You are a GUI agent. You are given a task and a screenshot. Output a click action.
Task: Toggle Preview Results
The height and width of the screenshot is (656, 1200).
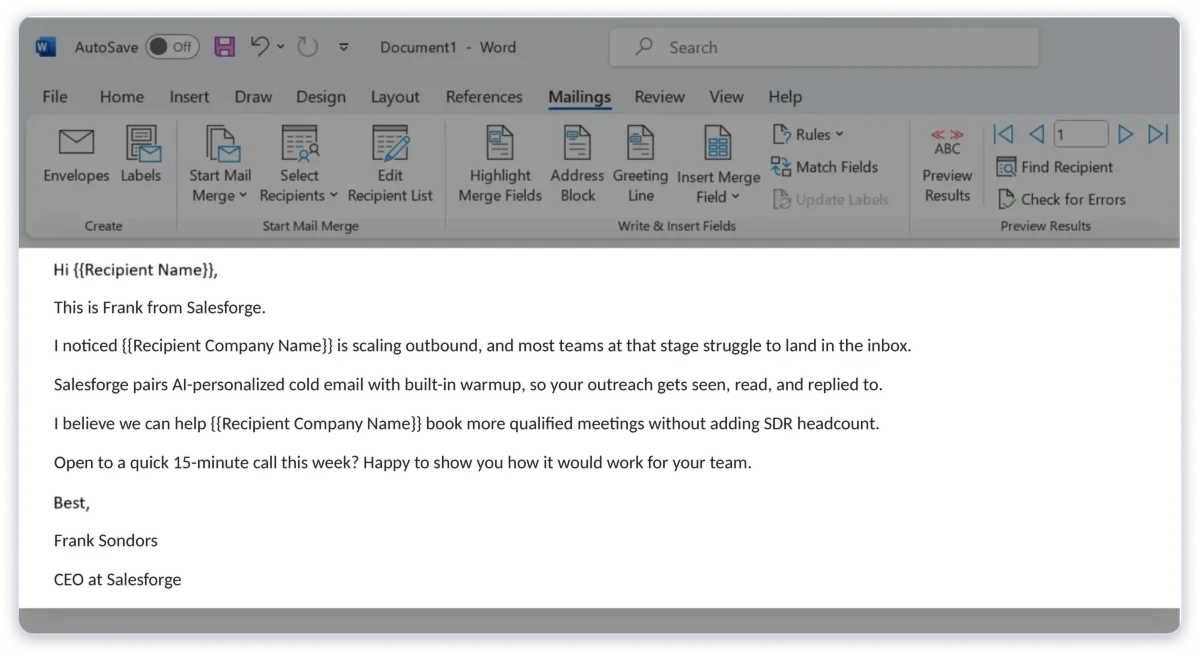tap(947, 164)
